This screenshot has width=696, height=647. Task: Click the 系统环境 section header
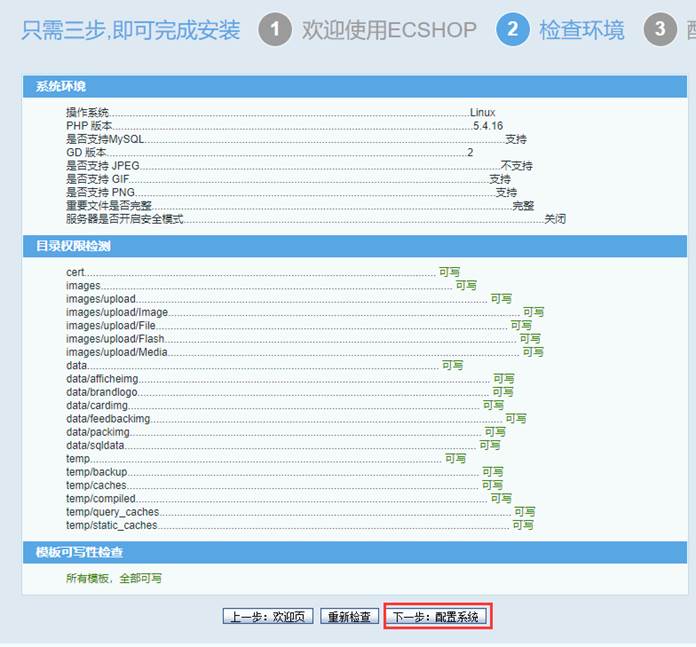point(61,87)
